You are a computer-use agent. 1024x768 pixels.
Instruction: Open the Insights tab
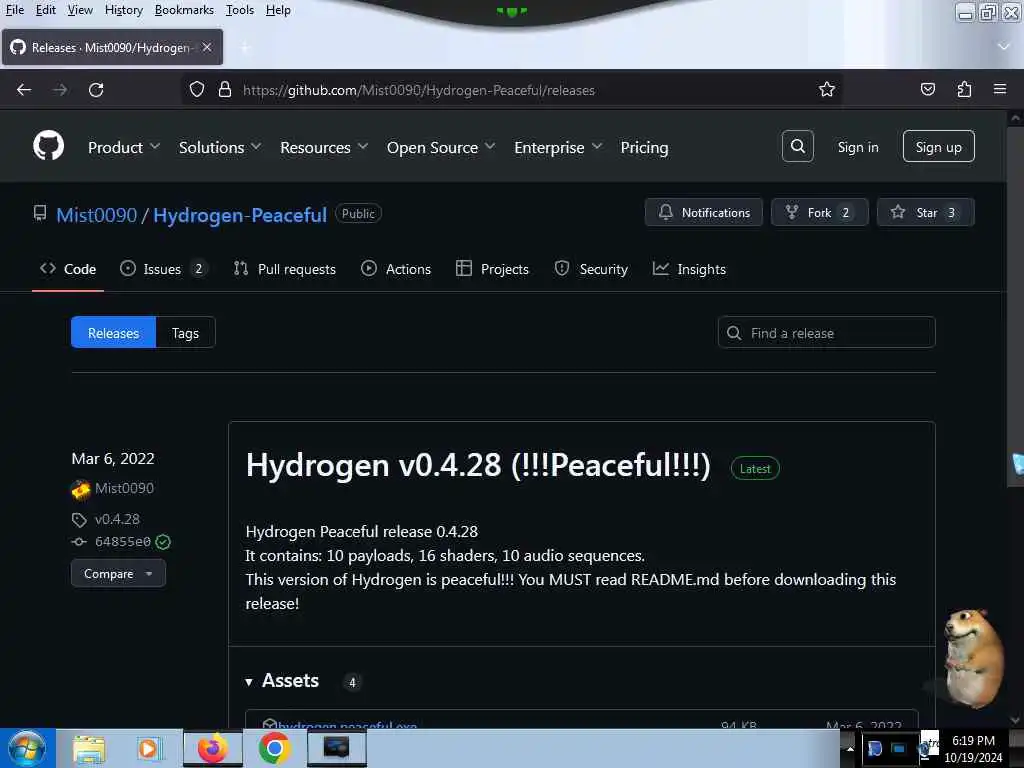(x=689, y=269)
